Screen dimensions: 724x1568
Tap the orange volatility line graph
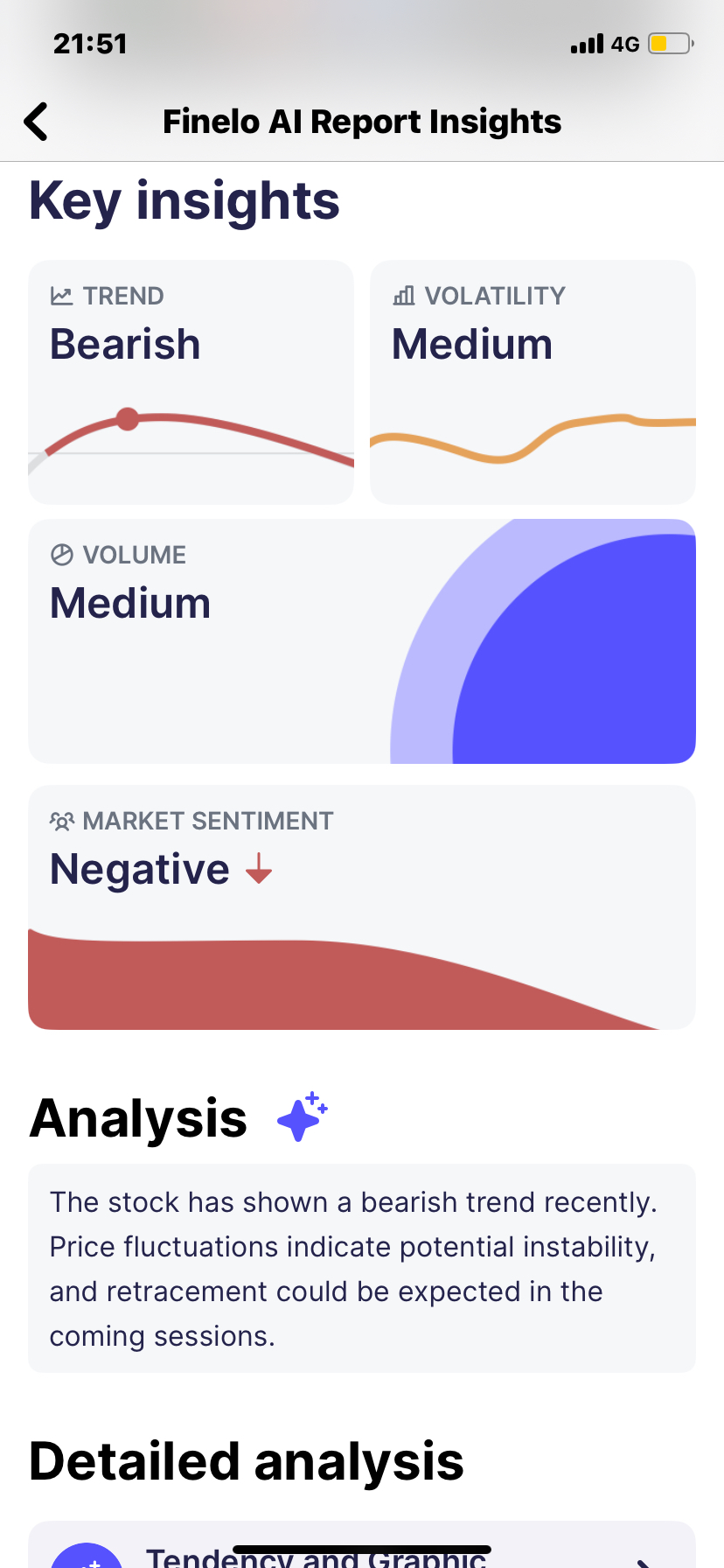coord(533,437)
